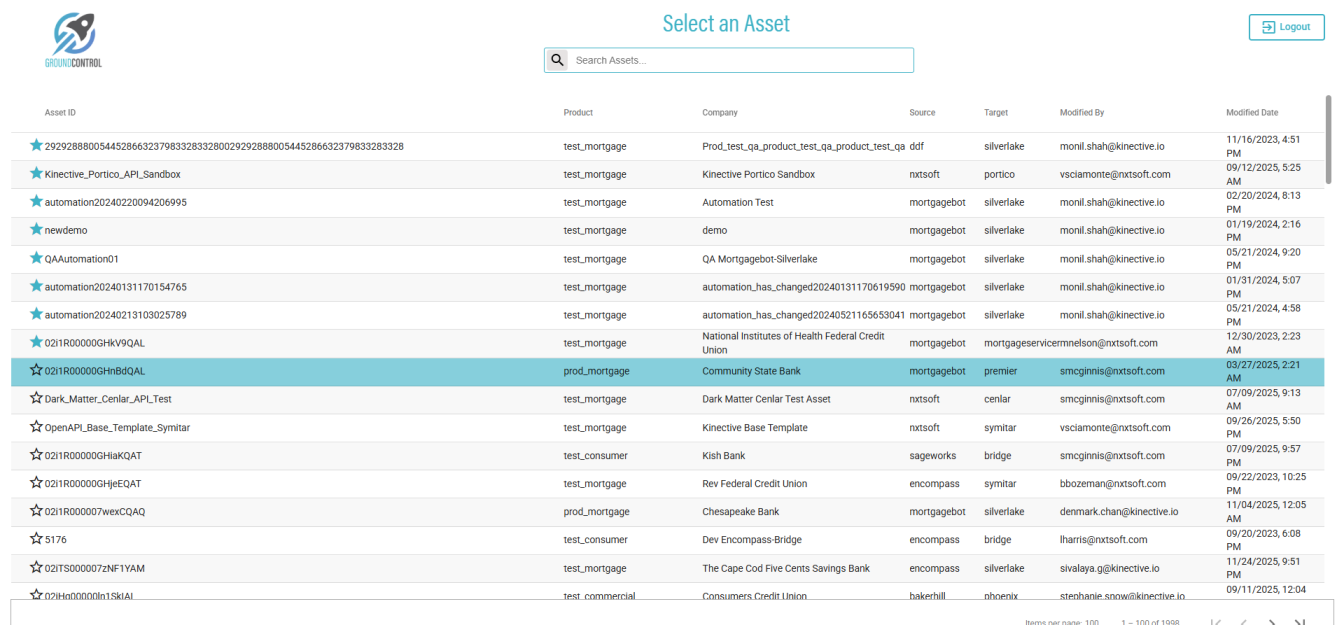Open the Rev Federal Credit Union asset

pos(754,484)
